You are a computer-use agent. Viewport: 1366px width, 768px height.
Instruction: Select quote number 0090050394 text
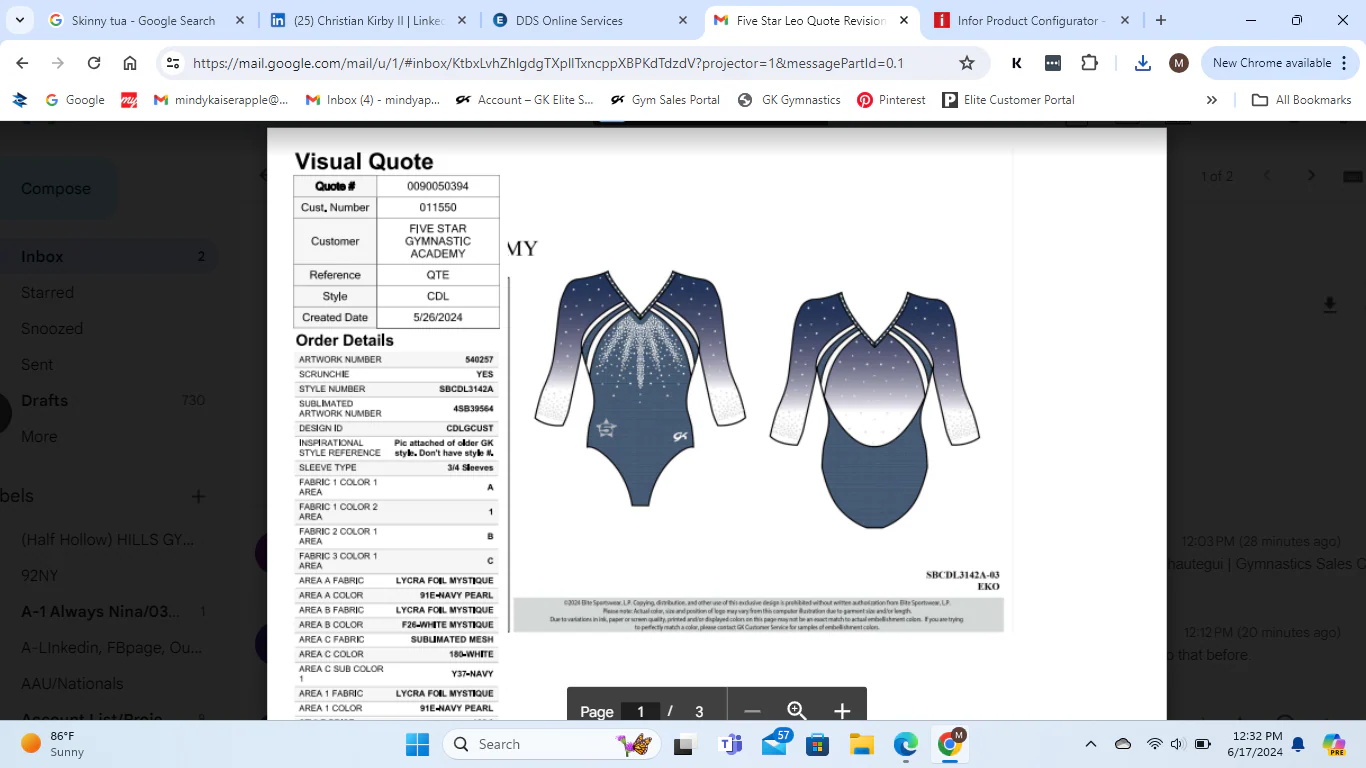[438, 186]
